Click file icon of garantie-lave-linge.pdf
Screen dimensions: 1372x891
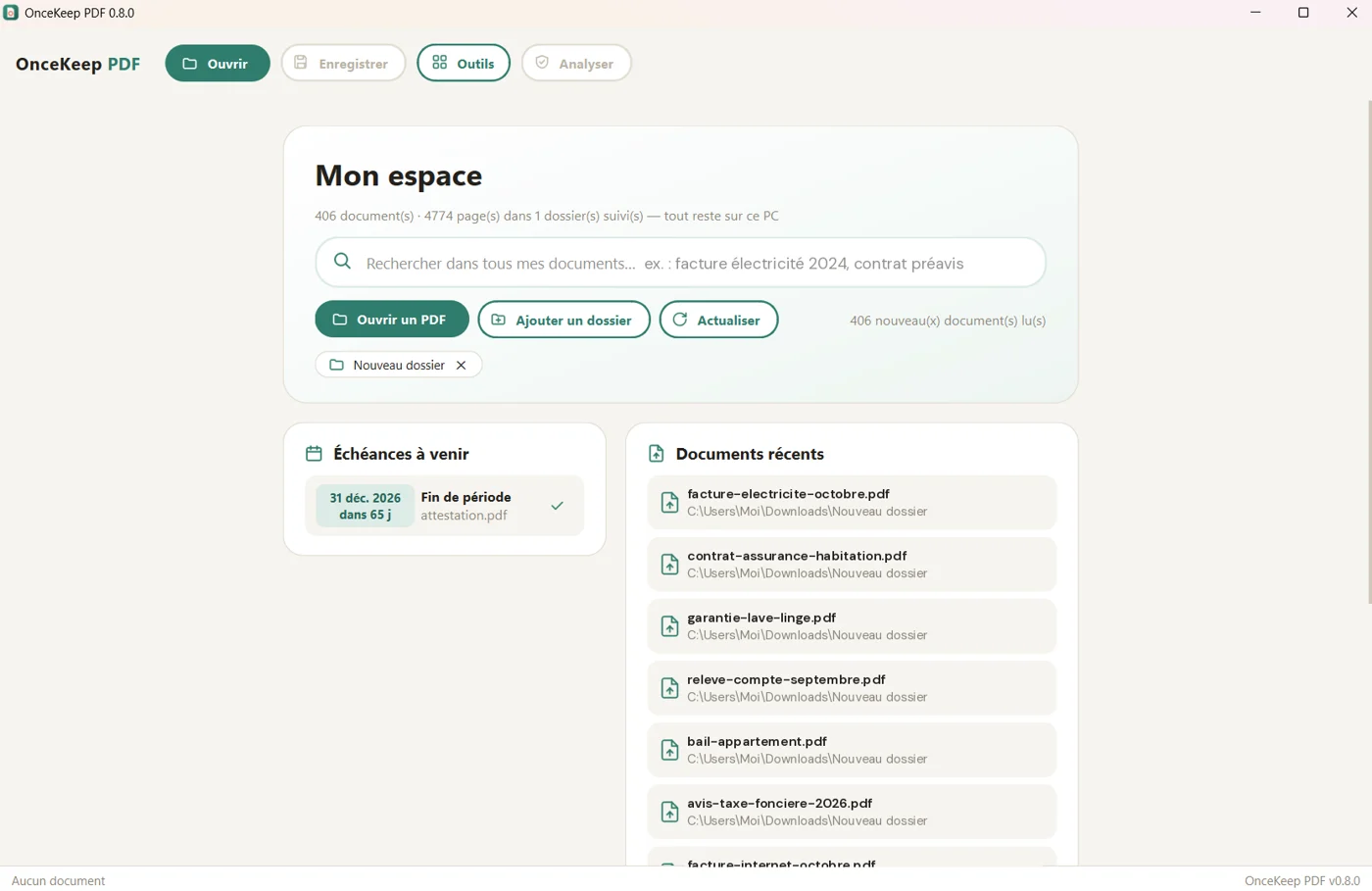click(669, 626)
